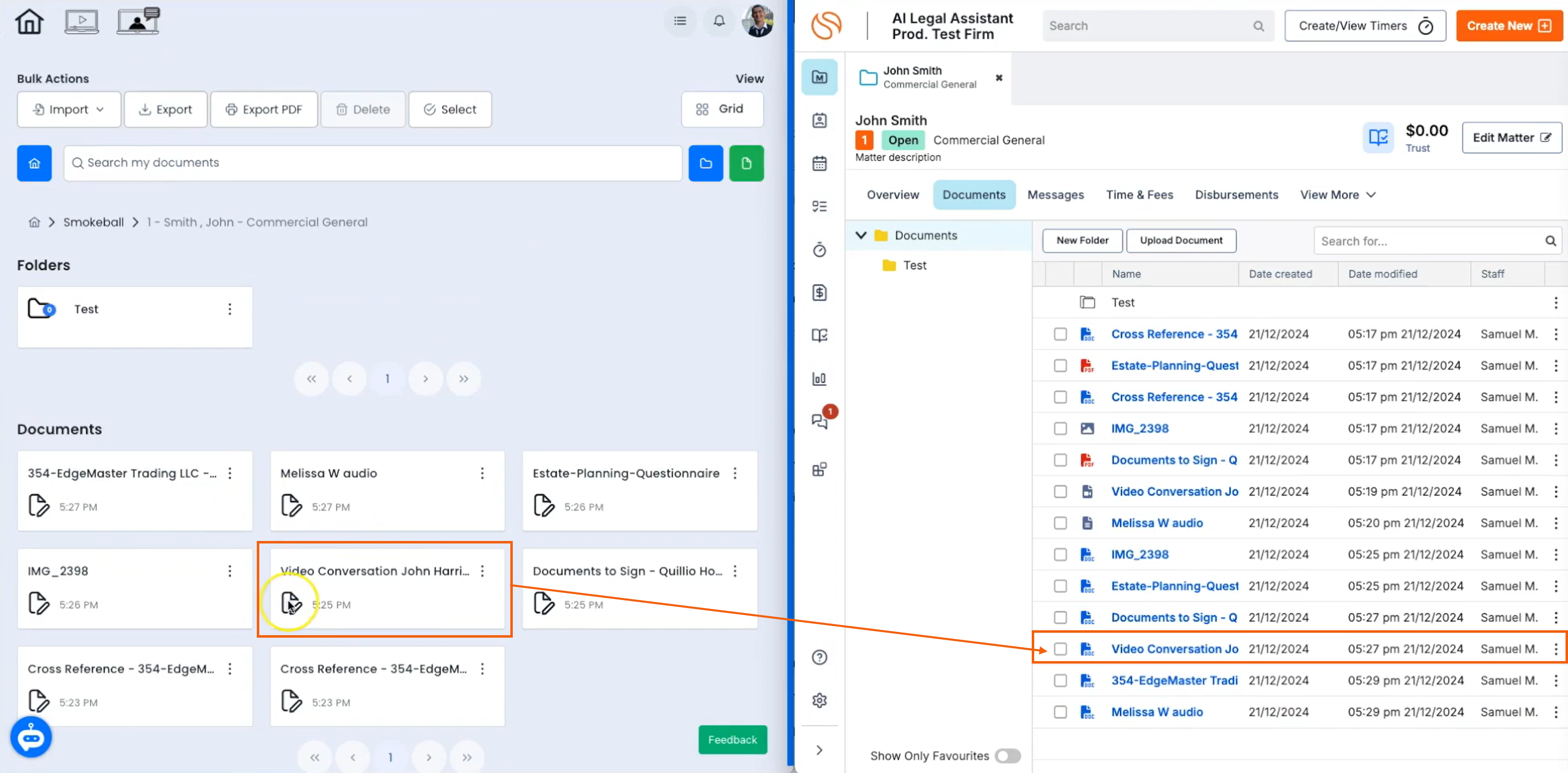Image resolution: width=1568 pixels, height=773 pixels.
Task: Open the video tutorial laptop icon
Action: point(81,22)
